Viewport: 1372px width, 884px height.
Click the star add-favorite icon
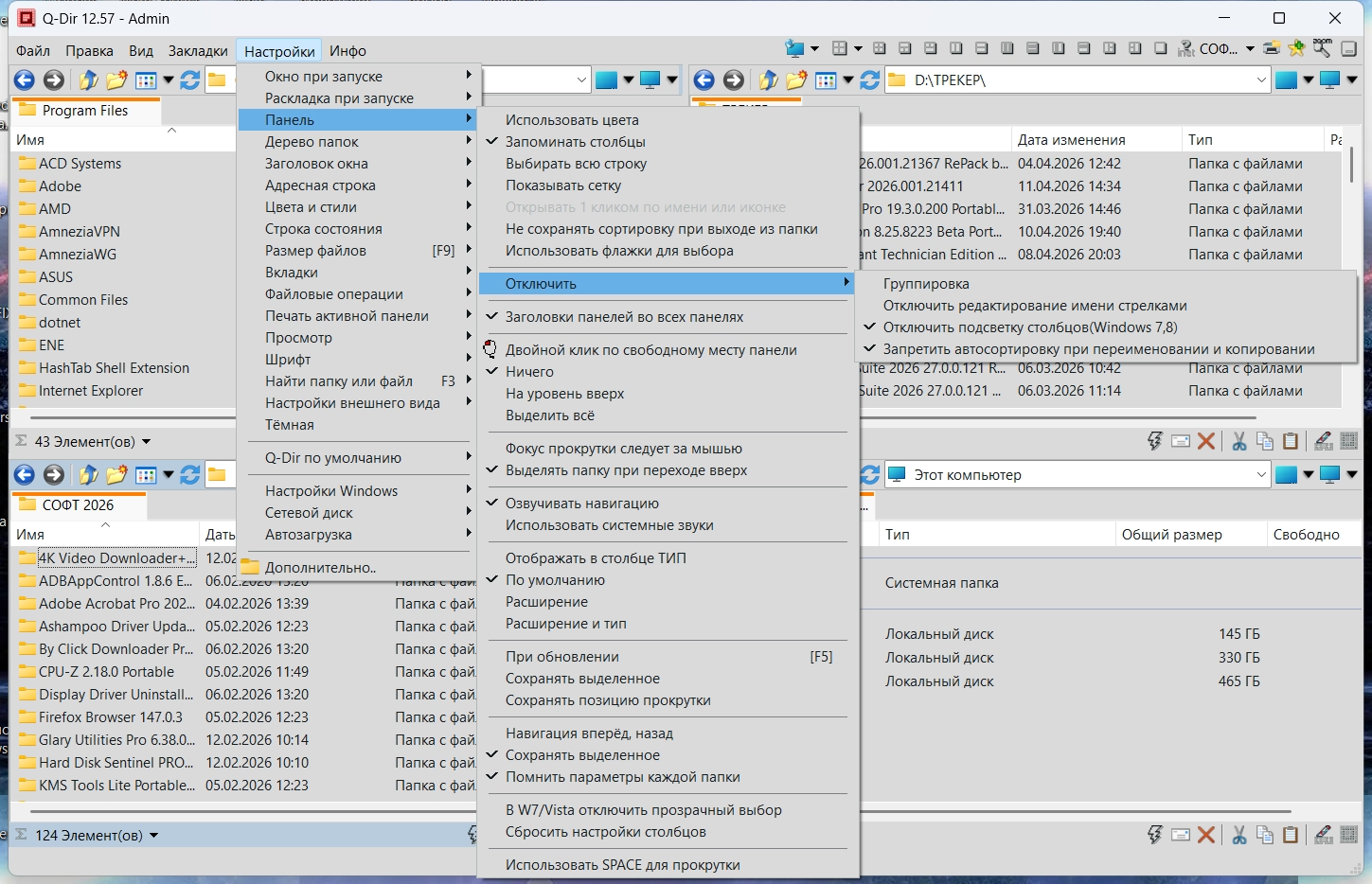click(x=1296, y=48)
